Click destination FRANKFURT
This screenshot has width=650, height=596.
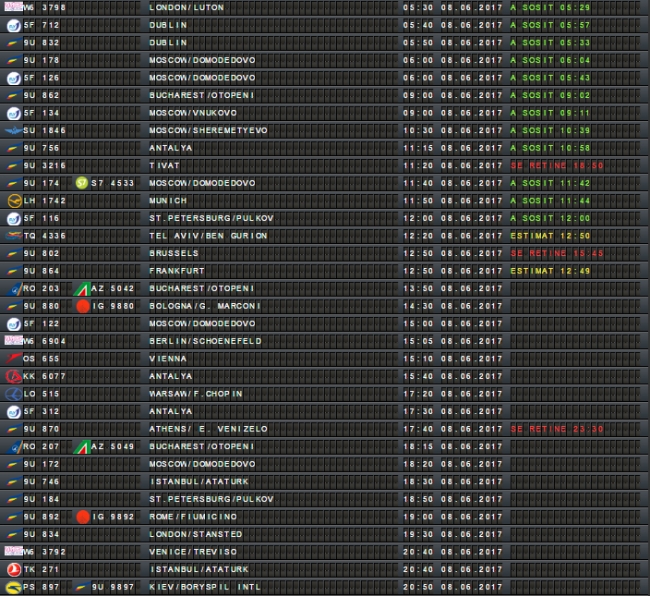[x=177, y=271]
